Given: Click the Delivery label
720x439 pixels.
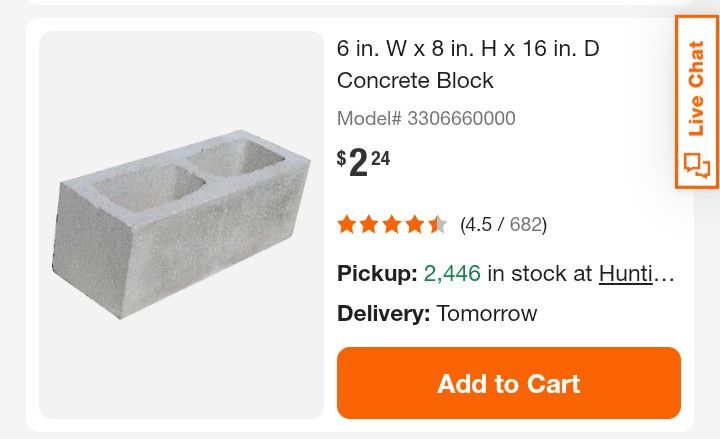Looking at the screenshot, I should 383,313.
